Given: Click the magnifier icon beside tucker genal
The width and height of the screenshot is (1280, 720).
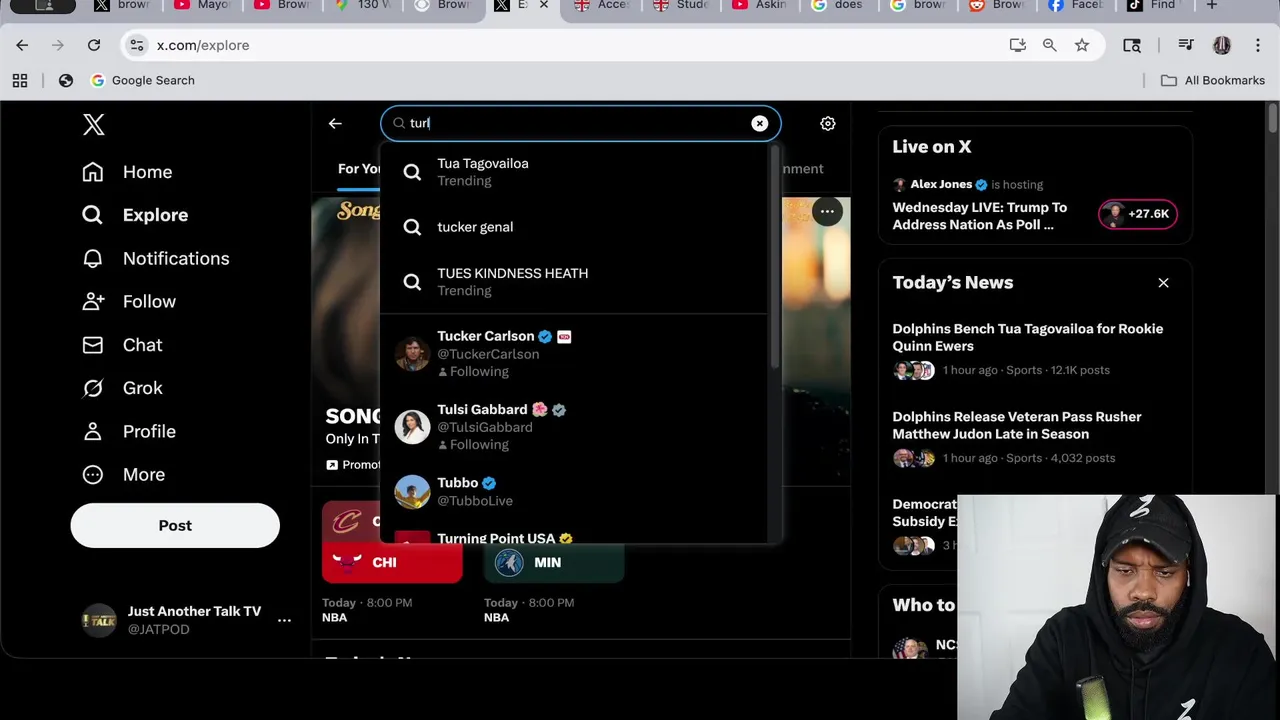Looking at the screenshot, I should point(412,227).
